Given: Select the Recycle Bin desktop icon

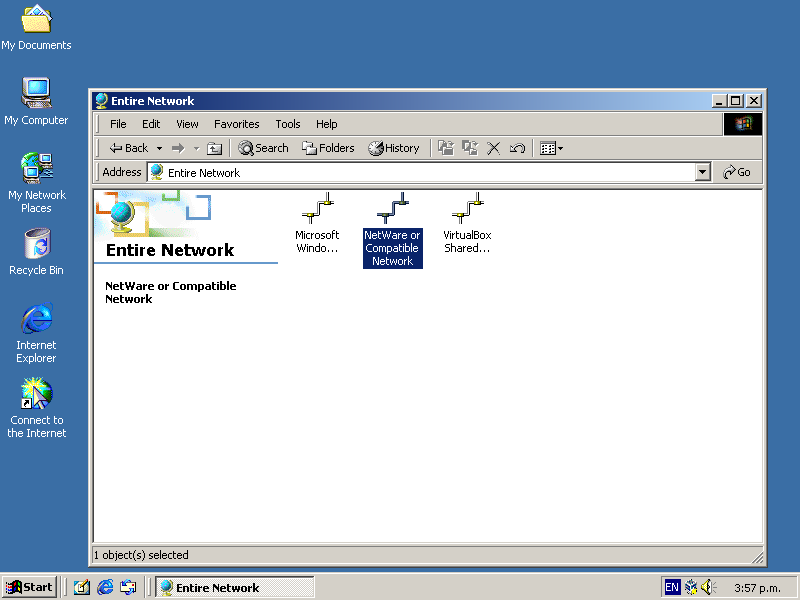Looking at the screenshot, I should click(x=36, y=252).
